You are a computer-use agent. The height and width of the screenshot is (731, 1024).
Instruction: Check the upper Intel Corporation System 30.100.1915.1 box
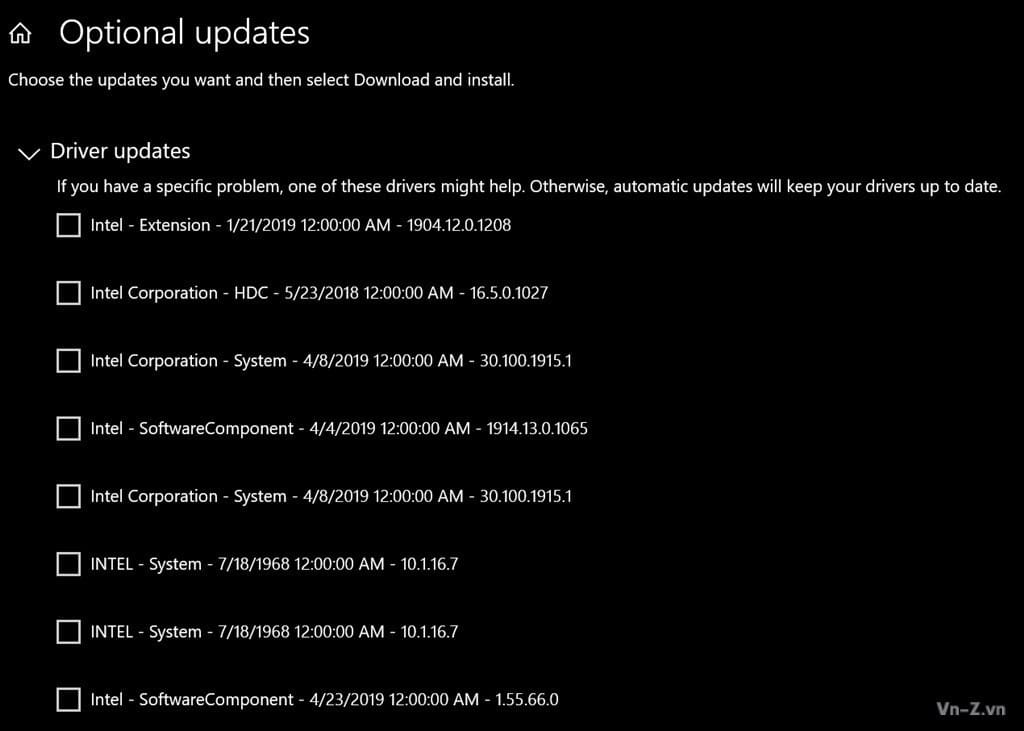point(68,361)
